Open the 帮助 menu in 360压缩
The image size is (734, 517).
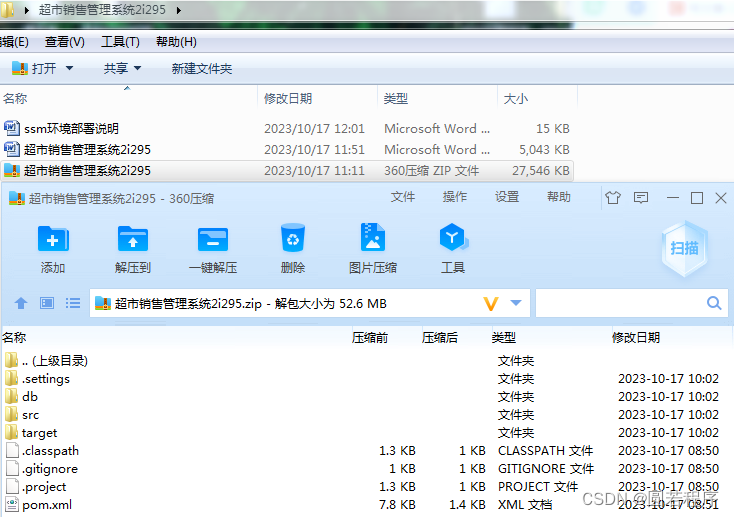559,197
